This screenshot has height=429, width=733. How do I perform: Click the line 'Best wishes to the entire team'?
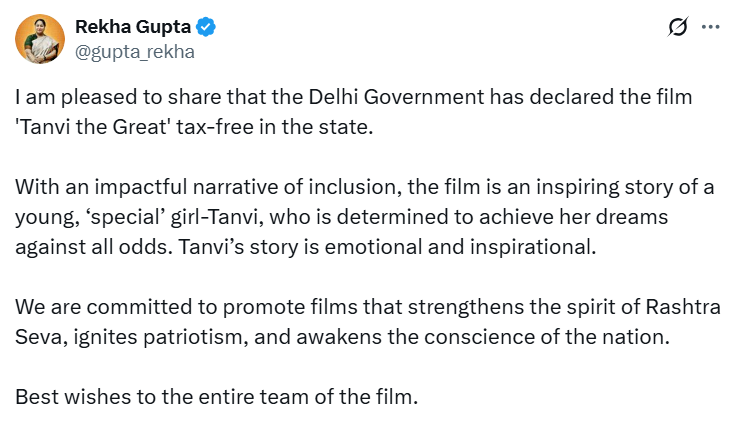(x=215, y=396)
